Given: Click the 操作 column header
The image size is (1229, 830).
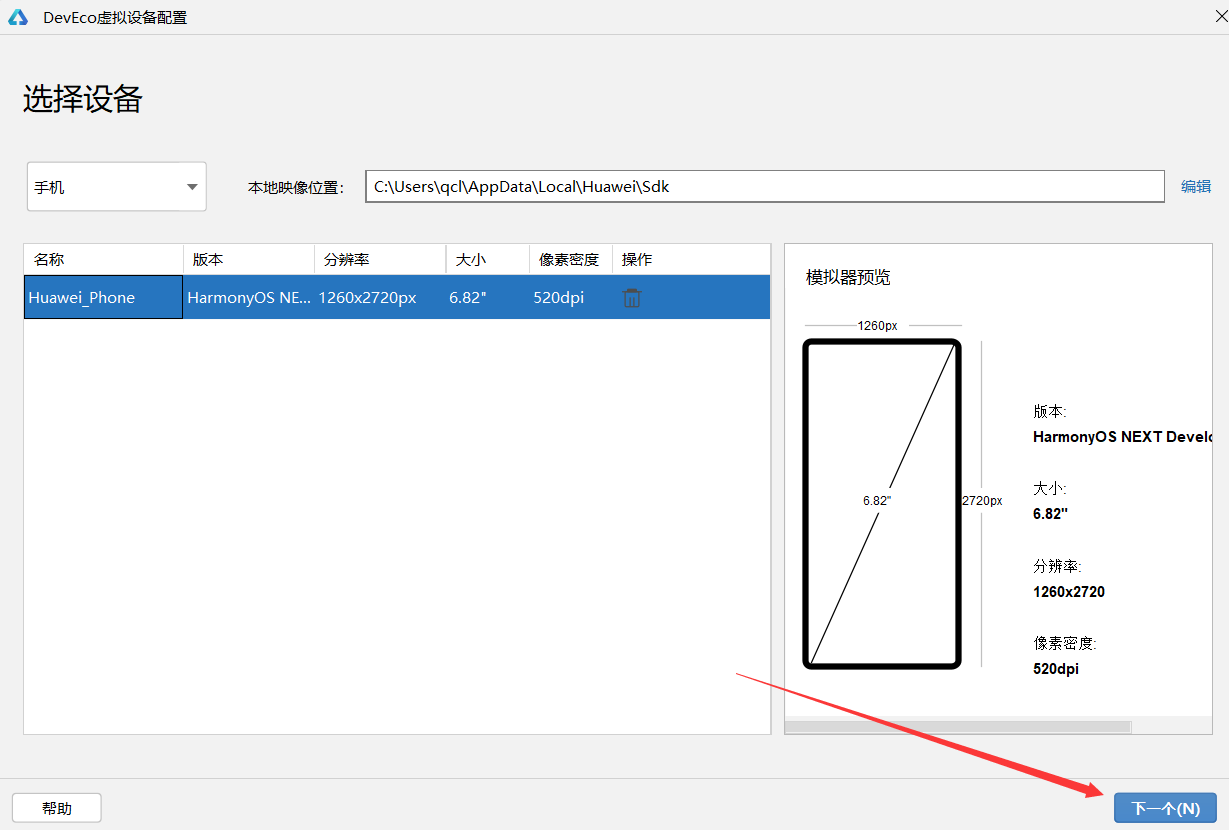Looking at the screenshot, I should [x=691, y=259].
